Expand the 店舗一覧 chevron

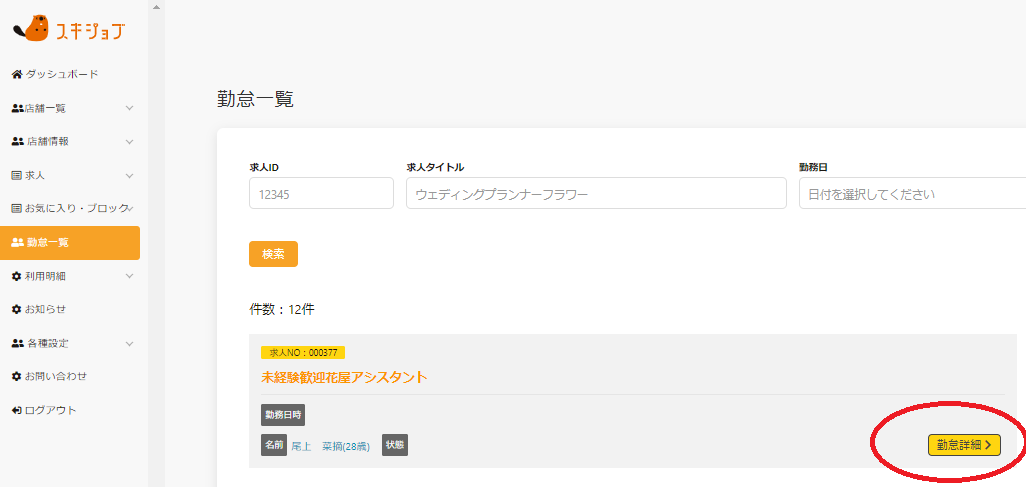[130, 108]
